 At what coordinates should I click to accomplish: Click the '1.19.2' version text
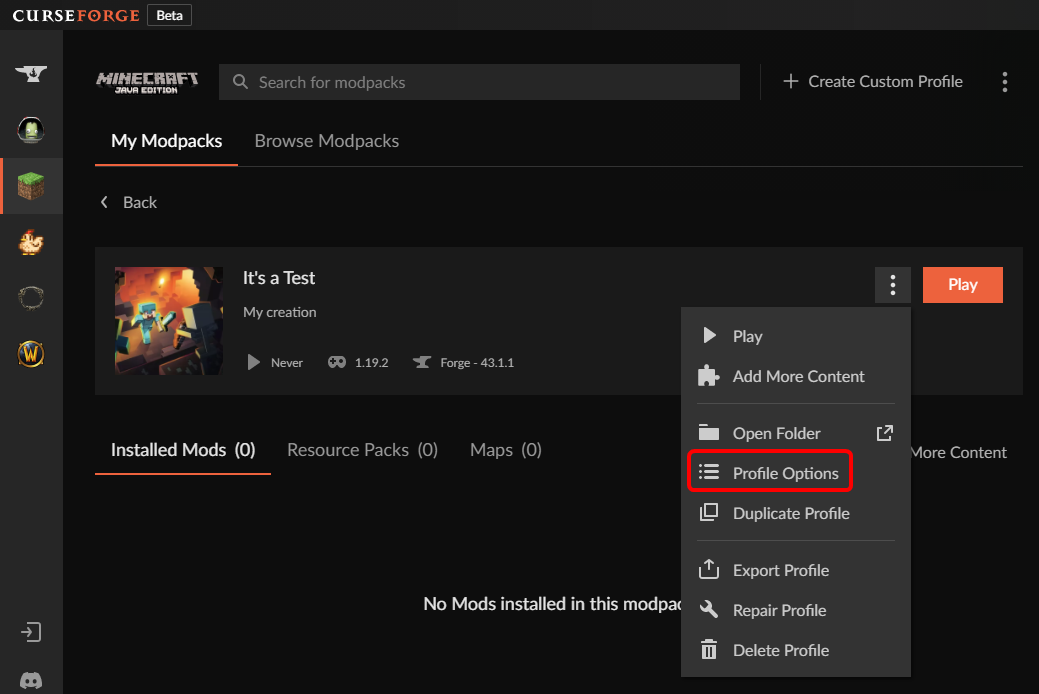(x=371, y=363)
